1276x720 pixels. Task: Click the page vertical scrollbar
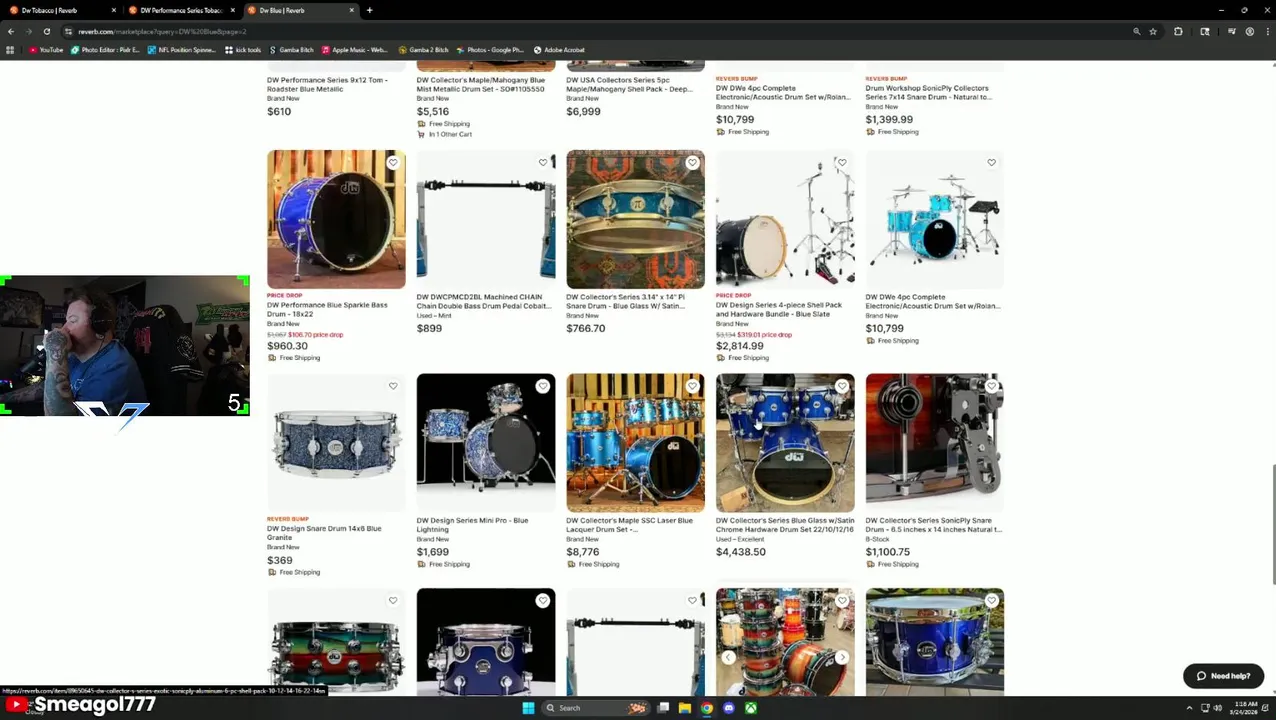tap(1272, 525)
